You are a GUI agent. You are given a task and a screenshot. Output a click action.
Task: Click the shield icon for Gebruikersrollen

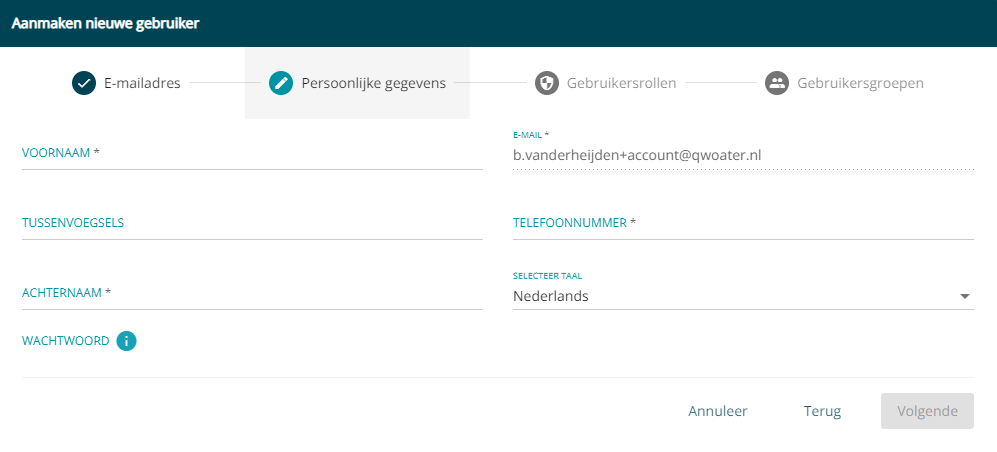[x=546, y=83]
